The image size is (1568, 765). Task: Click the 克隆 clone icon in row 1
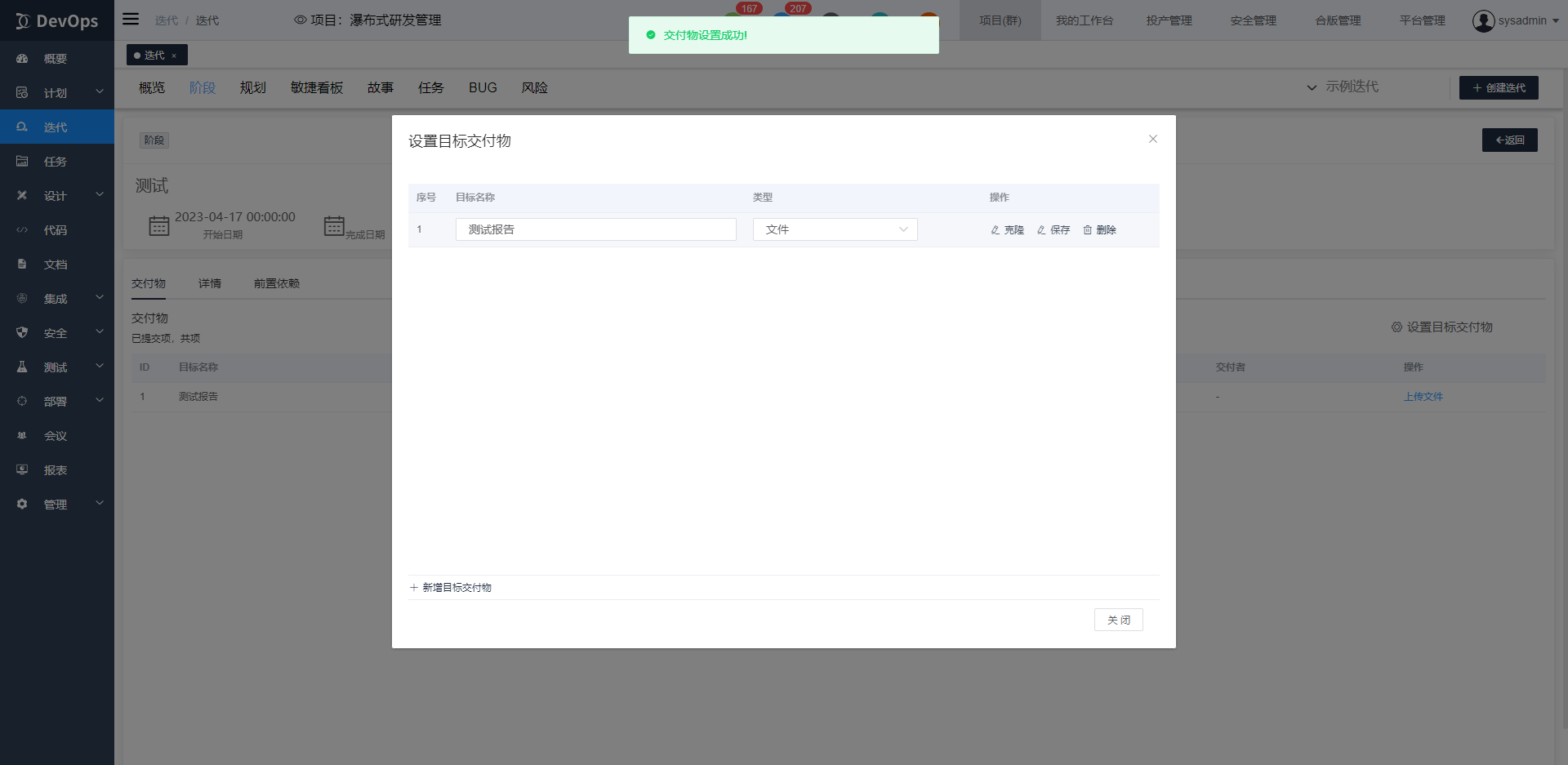pyautogui.click(x=996, y=230)
